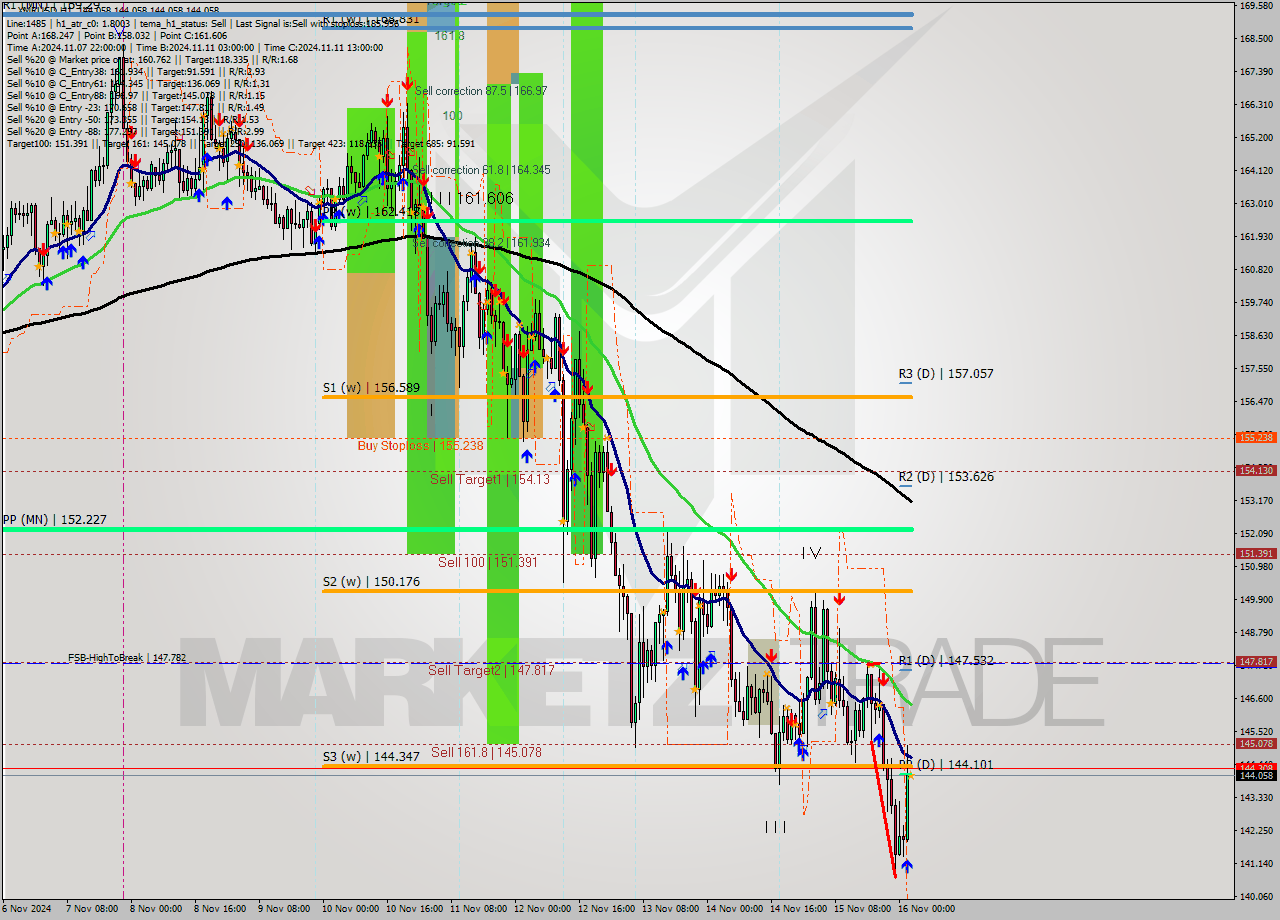Click the black 144.058 current price tag
This screenshot has width=1280, height=920.
1256,775
